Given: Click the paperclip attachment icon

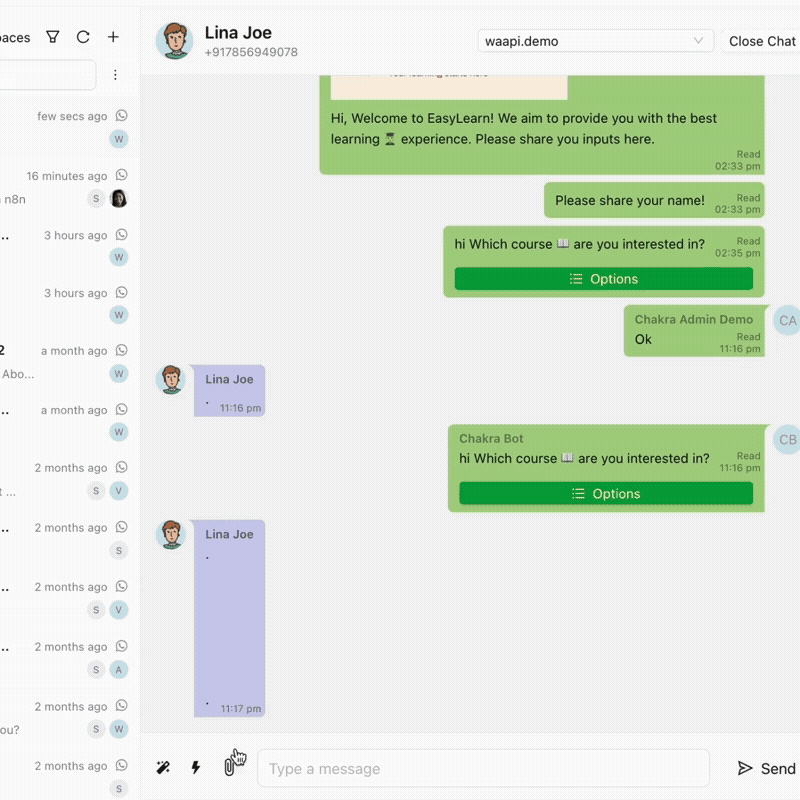Looking at the screenshot, I should pos(229,768).
